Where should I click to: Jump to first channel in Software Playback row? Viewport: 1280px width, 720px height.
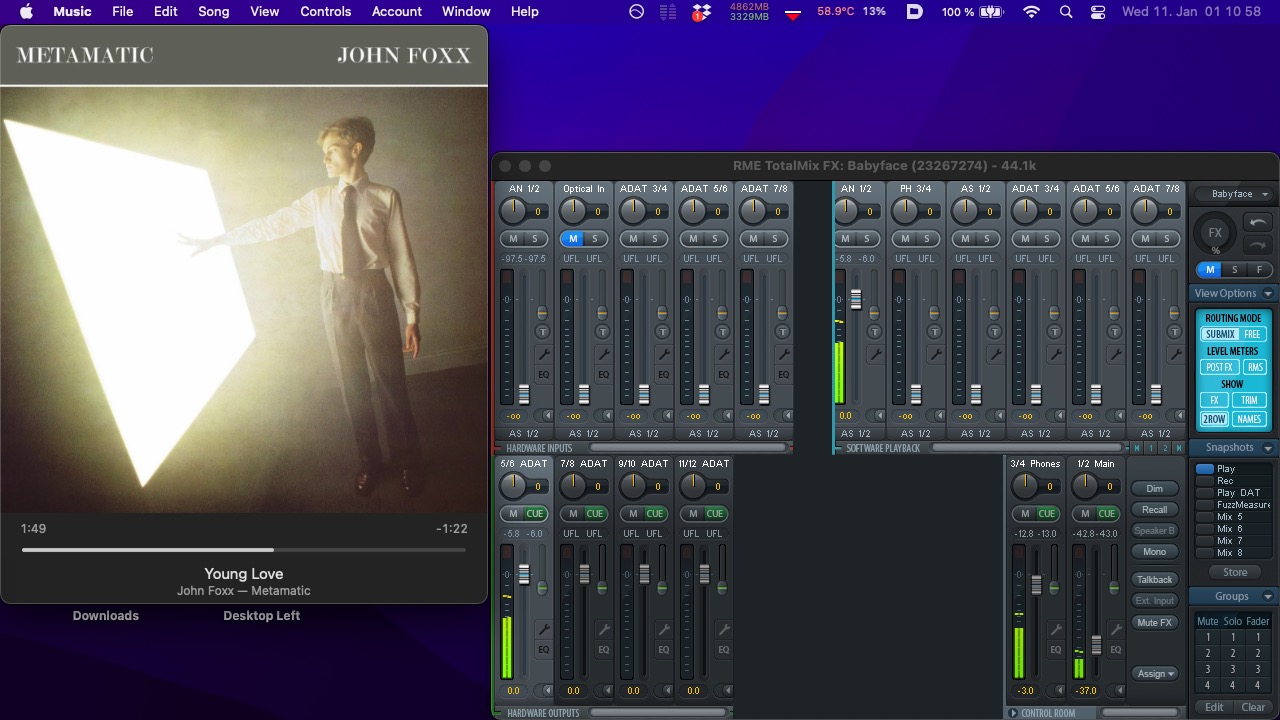pyautogui.click(x=1137, y=448)
